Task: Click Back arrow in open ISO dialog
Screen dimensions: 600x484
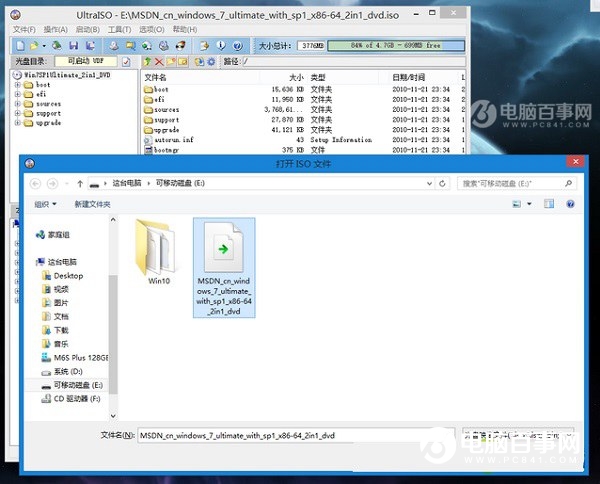Action: pyautogui.click(x=36, y=184)
